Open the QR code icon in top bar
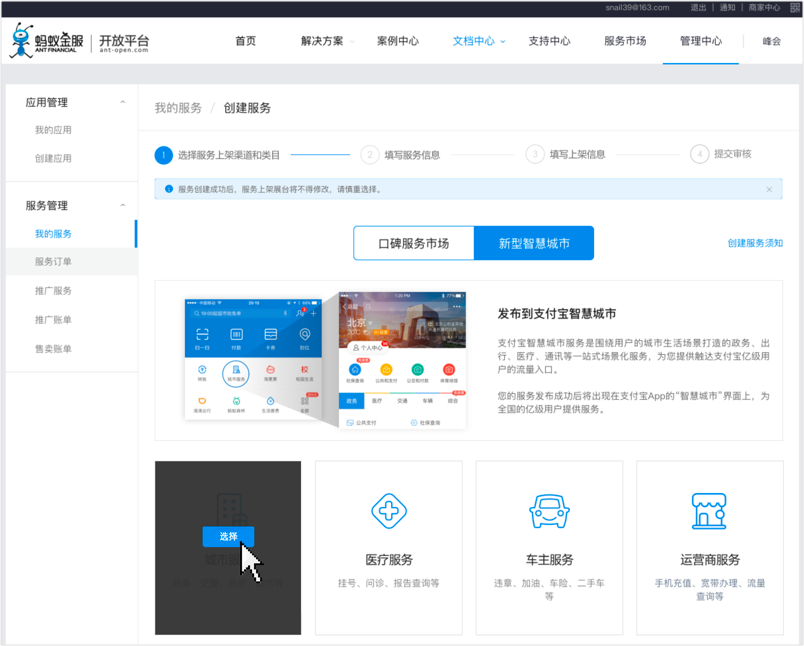 pyautogui.click(x=795, y=8)
